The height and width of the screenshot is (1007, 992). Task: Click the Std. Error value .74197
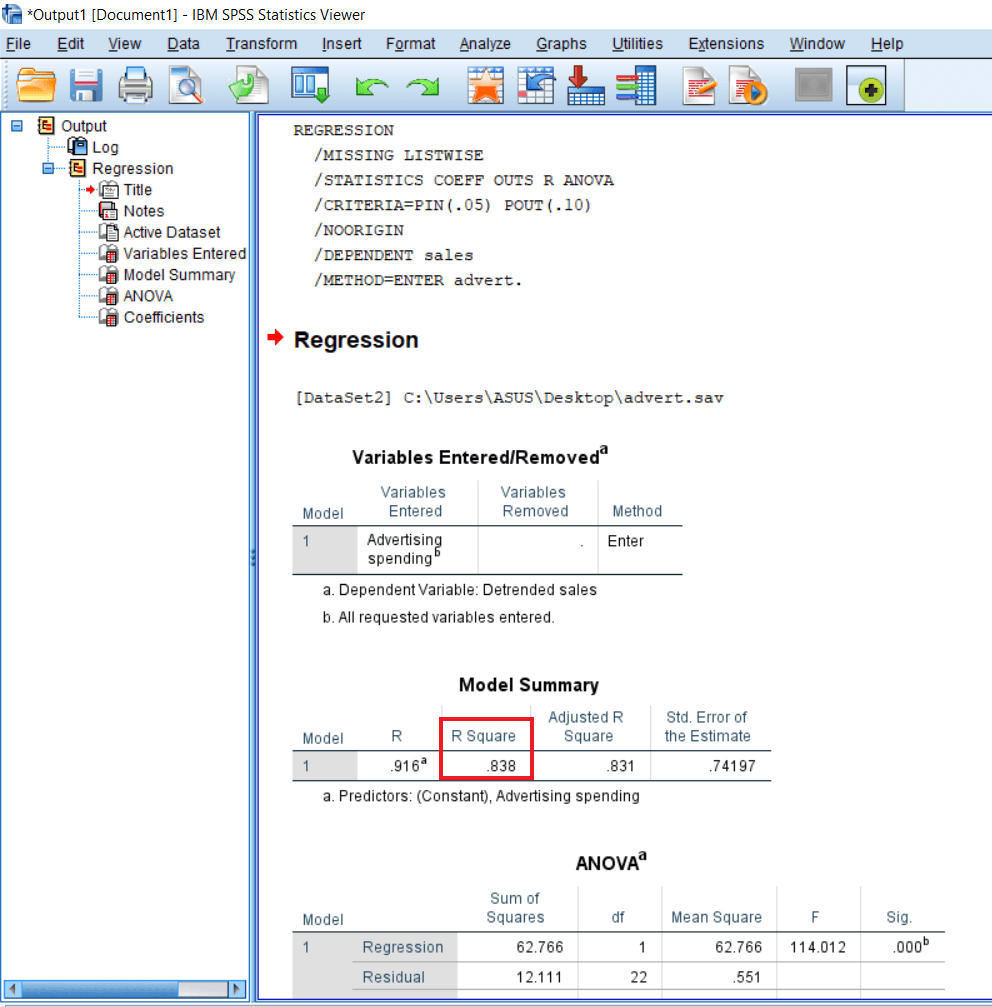pos(732,766)
